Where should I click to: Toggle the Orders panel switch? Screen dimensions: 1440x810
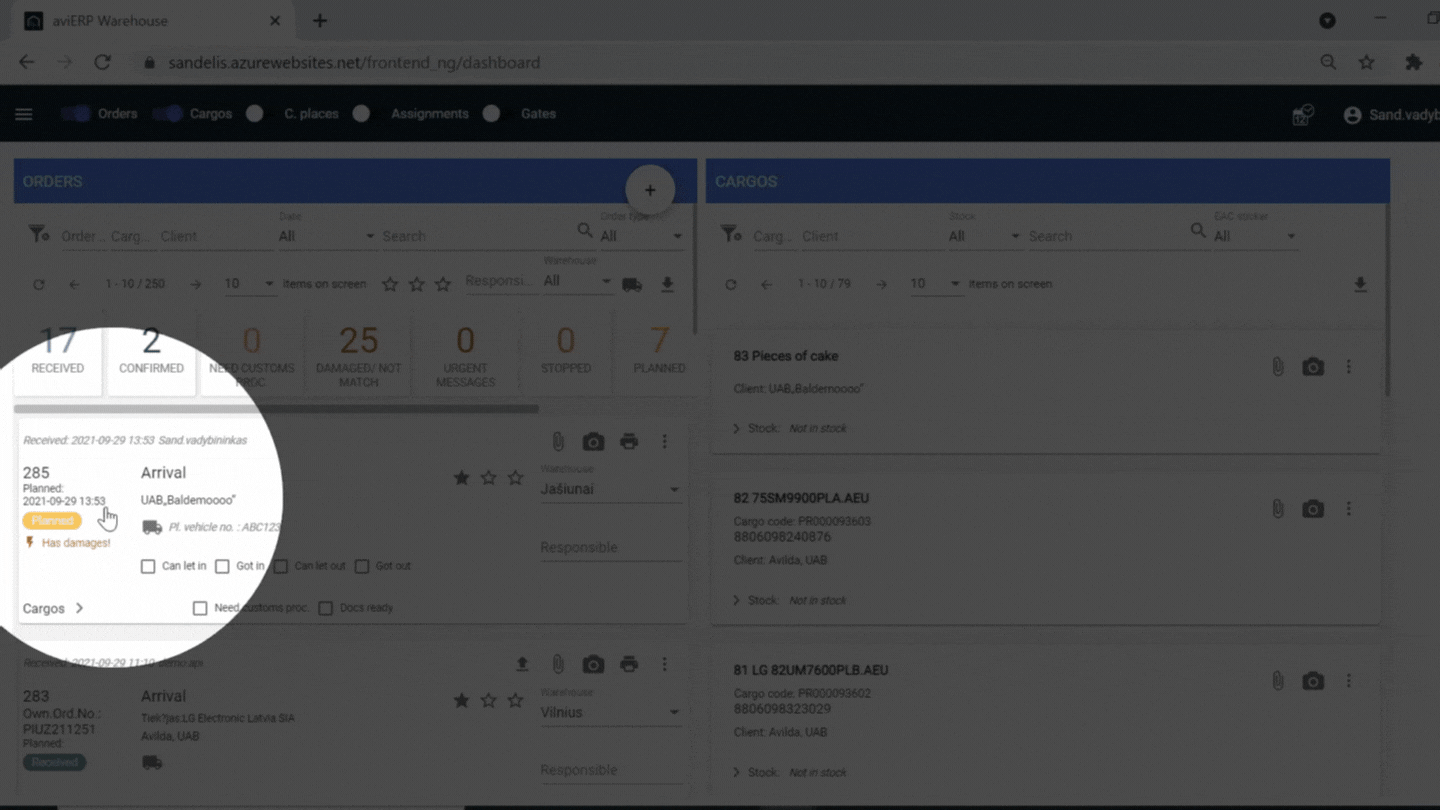tap(76, 114)
